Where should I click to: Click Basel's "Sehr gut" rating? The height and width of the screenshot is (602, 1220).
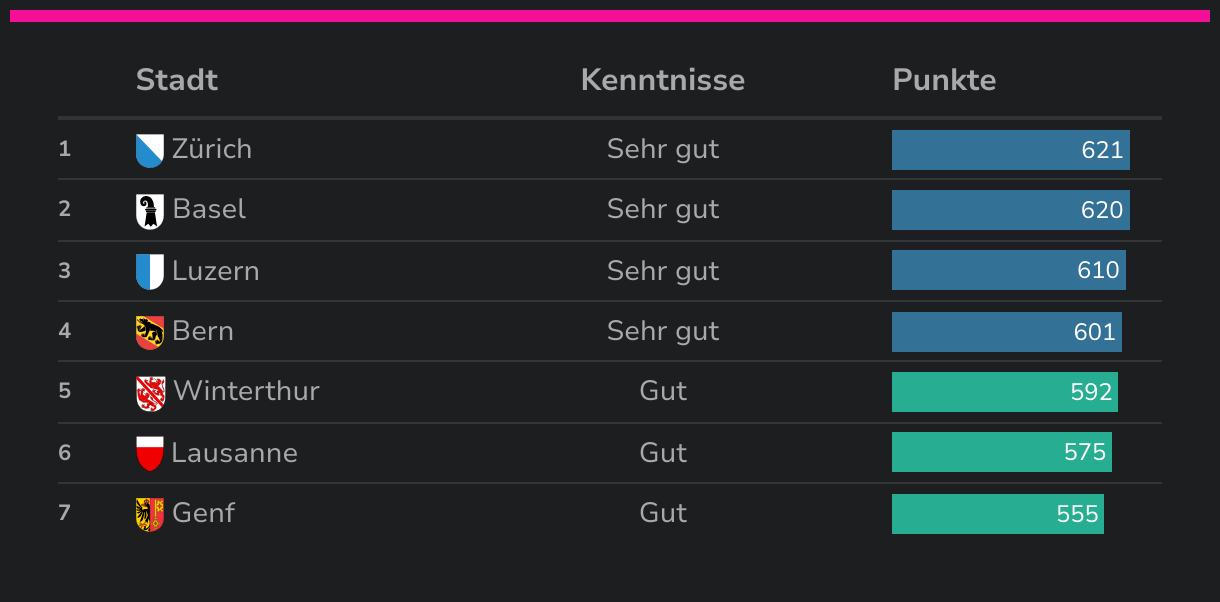click(x=663, y=209)
